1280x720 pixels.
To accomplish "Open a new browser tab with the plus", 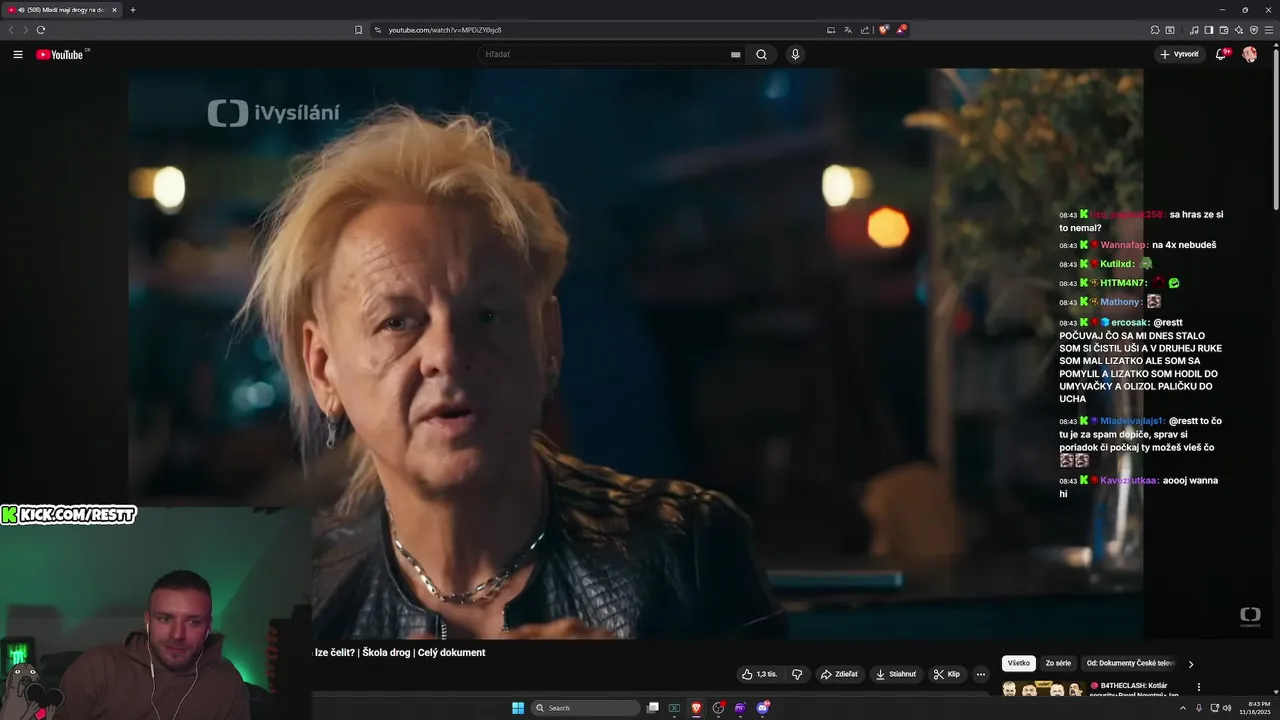I will tap(132, 10).
